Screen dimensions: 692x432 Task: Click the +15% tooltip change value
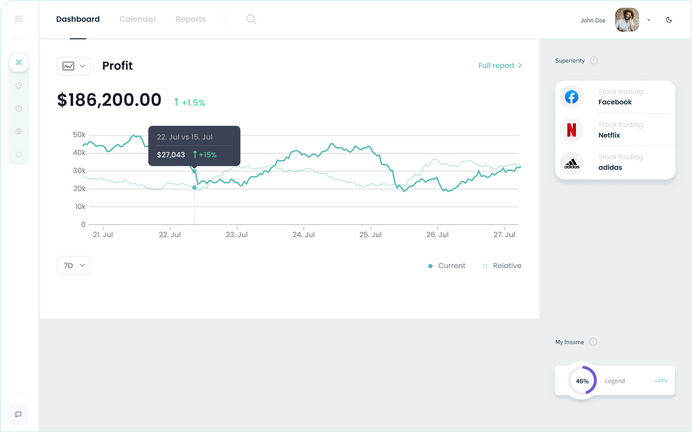(x=205, y=155)
